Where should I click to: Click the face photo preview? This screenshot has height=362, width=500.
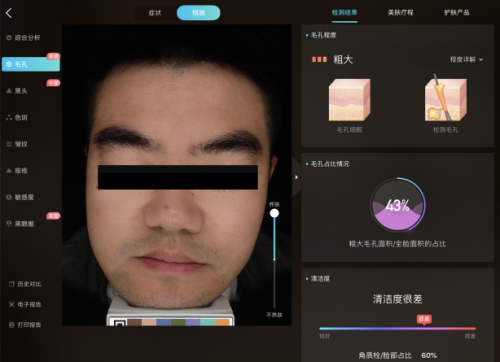point(177,175)
